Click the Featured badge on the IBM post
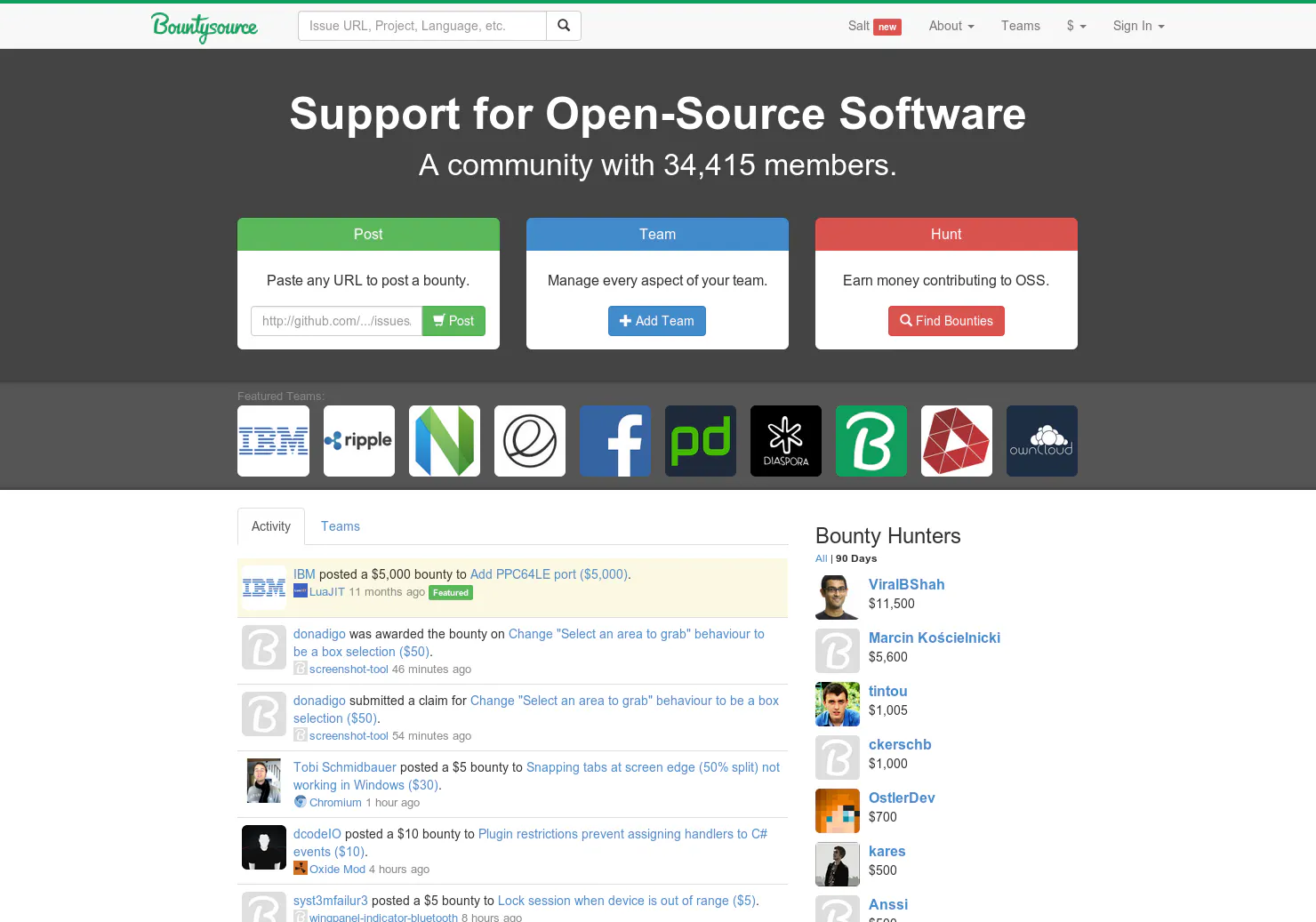 pyautogui.click(x=451, y=592)
